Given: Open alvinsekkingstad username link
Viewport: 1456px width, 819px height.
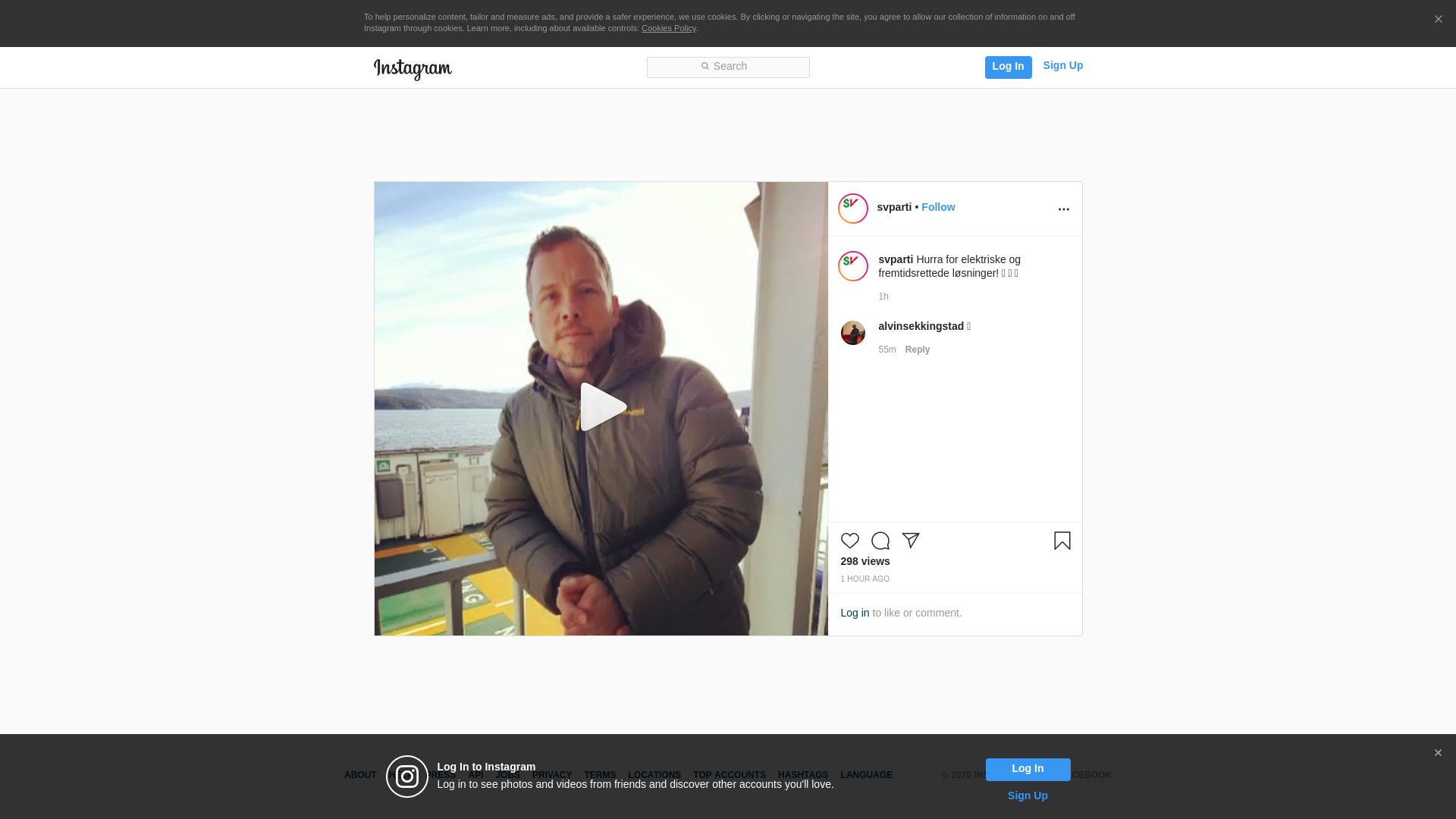Looking at the screenshot, I should tap(921, 326).
